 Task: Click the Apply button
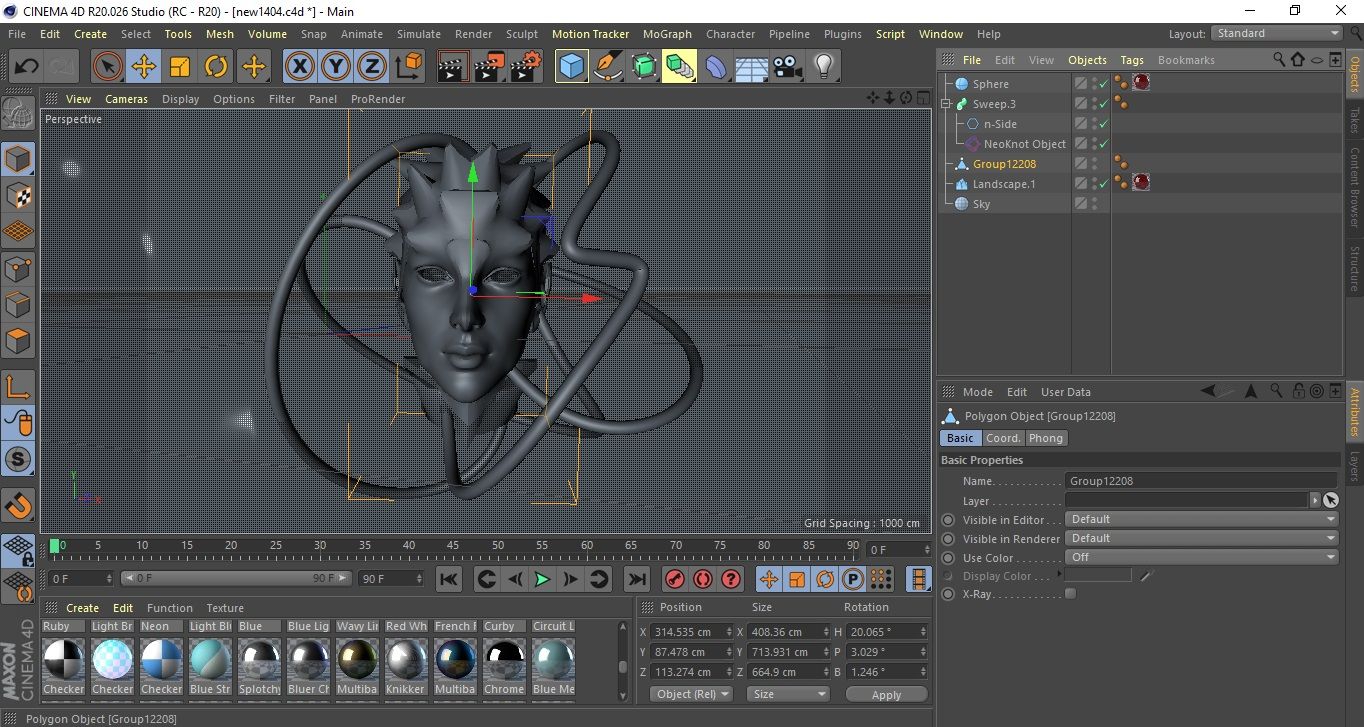(x=886, y=694)
